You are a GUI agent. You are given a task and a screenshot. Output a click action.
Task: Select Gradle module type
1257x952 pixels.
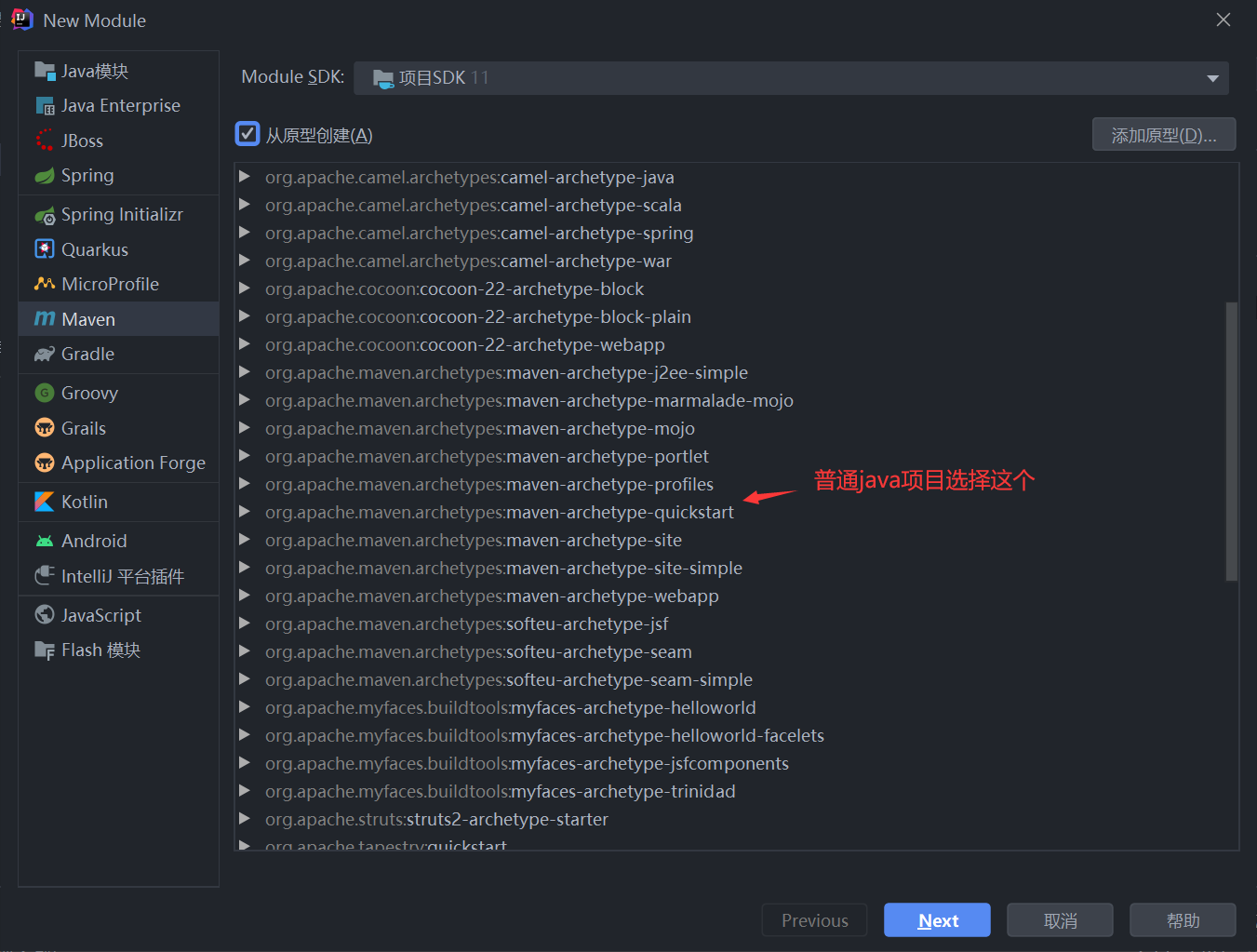pos(119,354)
